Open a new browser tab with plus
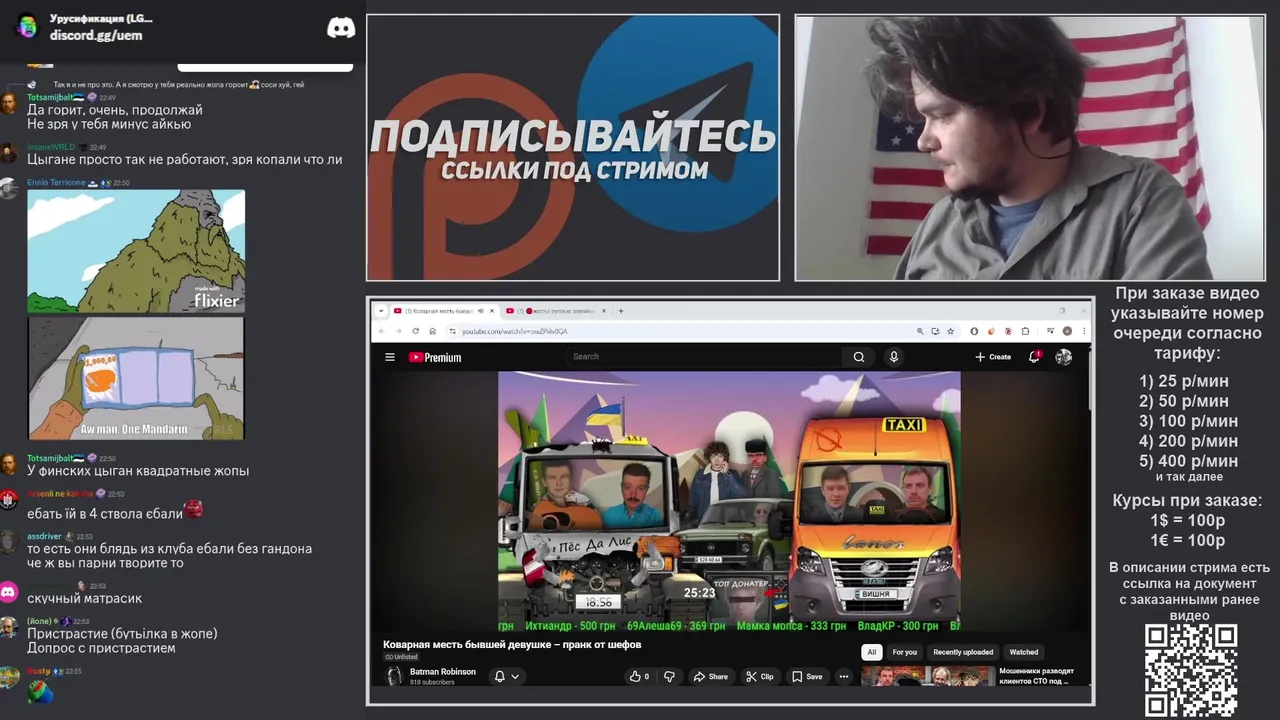 [621, 311]
